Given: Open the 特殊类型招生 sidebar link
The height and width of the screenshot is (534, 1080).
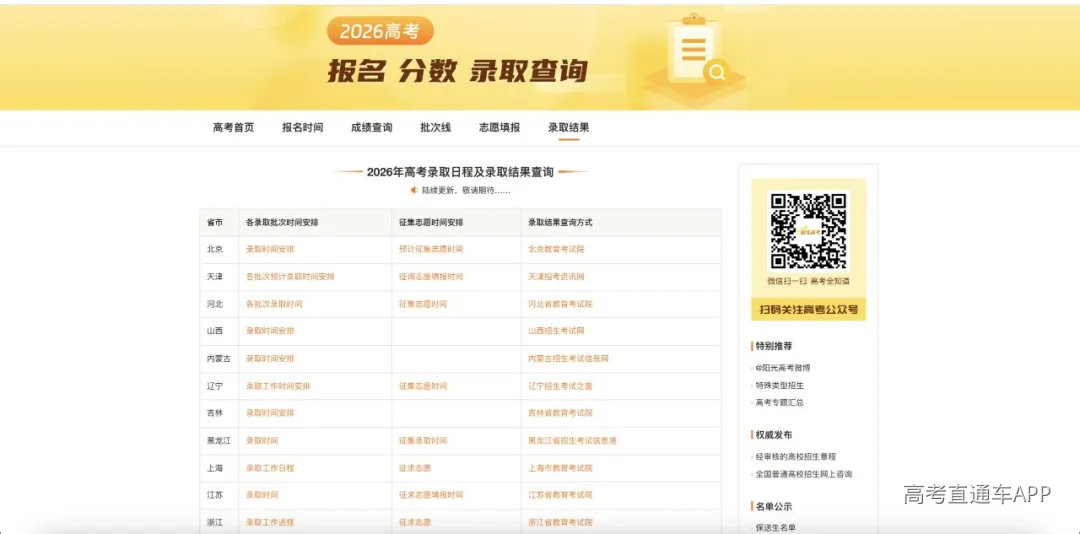Looking at the screenshot, I should (x=780, y=385).
